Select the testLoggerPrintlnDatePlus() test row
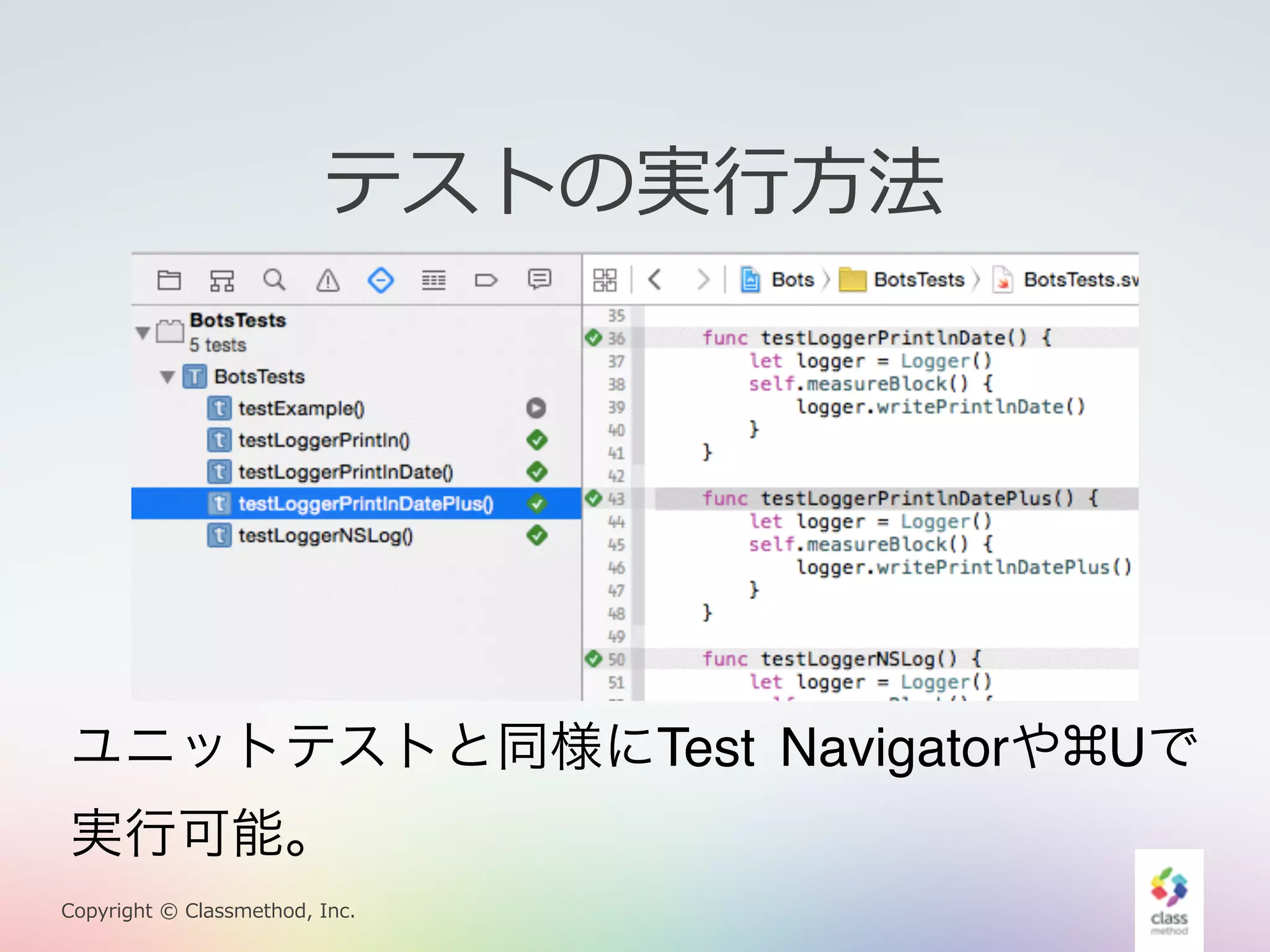This screenshot has height=952, width=1270. click(x=356, y=503)
